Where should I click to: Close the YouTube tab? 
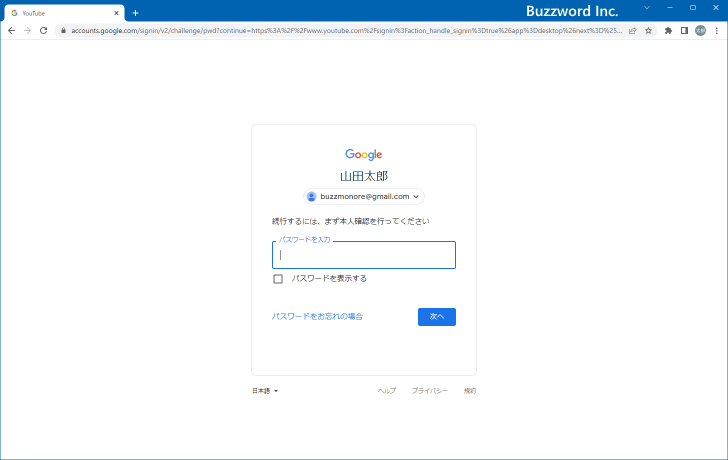tap(117, 13)
